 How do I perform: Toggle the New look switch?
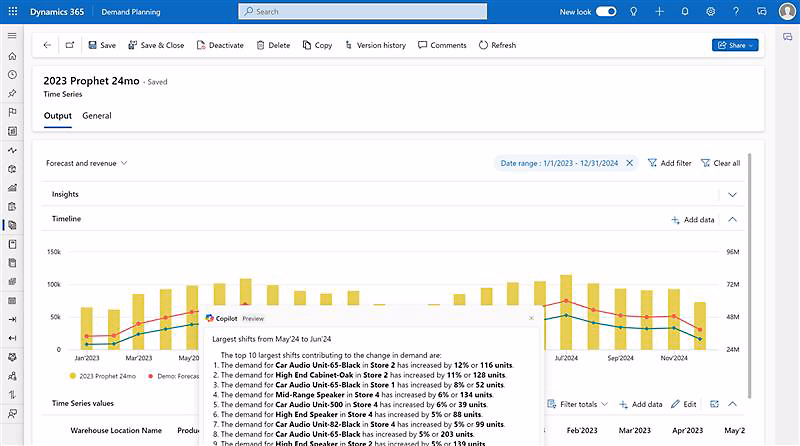pos(606,11)
